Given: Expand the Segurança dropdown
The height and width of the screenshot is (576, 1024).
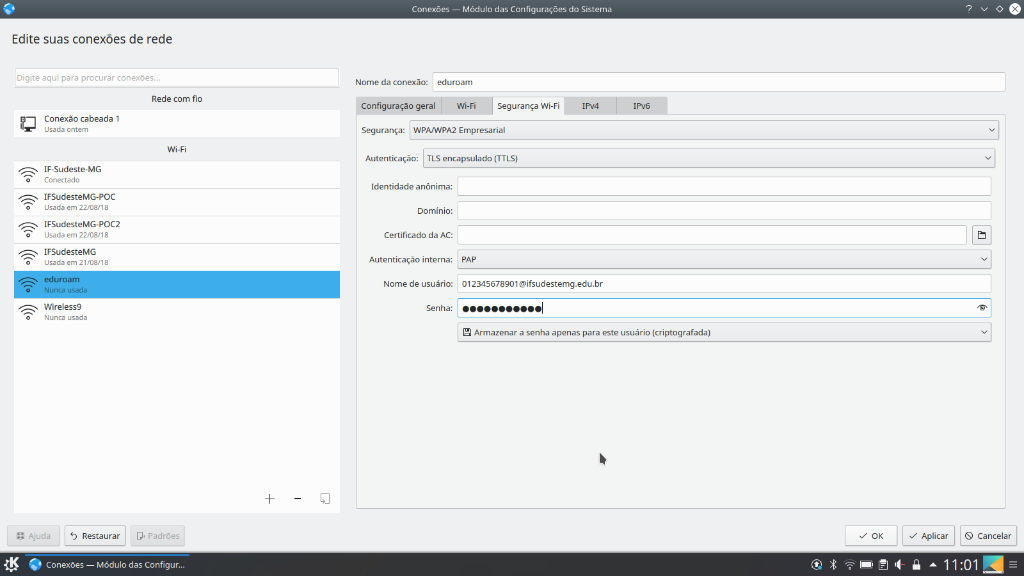Looking at the screenshot, I should 704,130.
